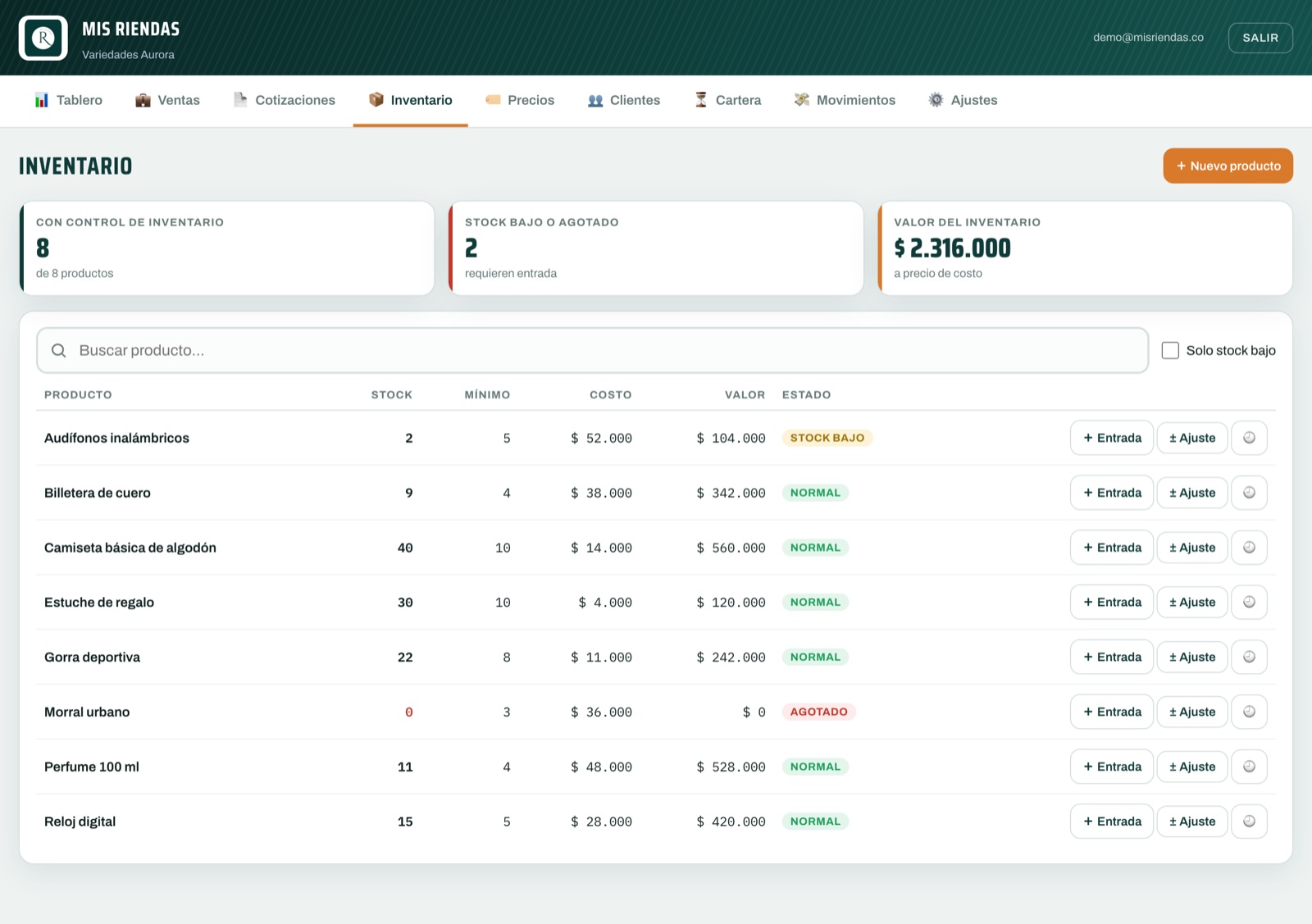Select the product name Morral urbano
The image size is (1312, 924).
87,712
